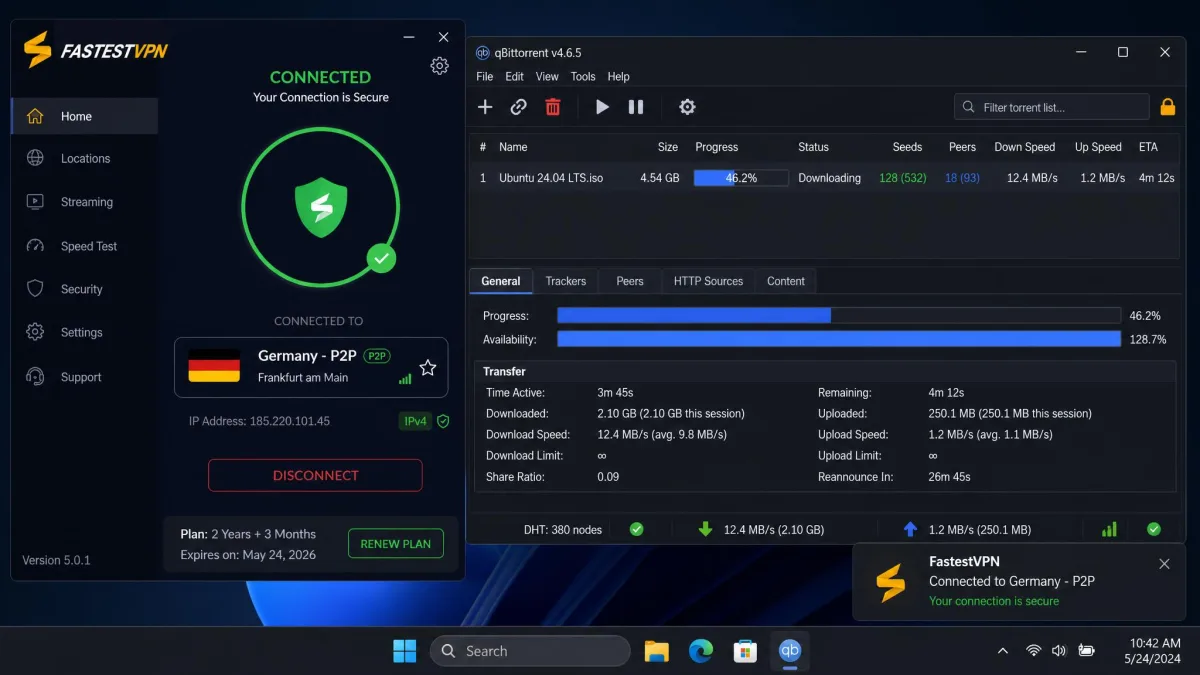The image size is (1200, 675).
Task: Switch to the HTTP Sources tab
Action: click(708, 281)
